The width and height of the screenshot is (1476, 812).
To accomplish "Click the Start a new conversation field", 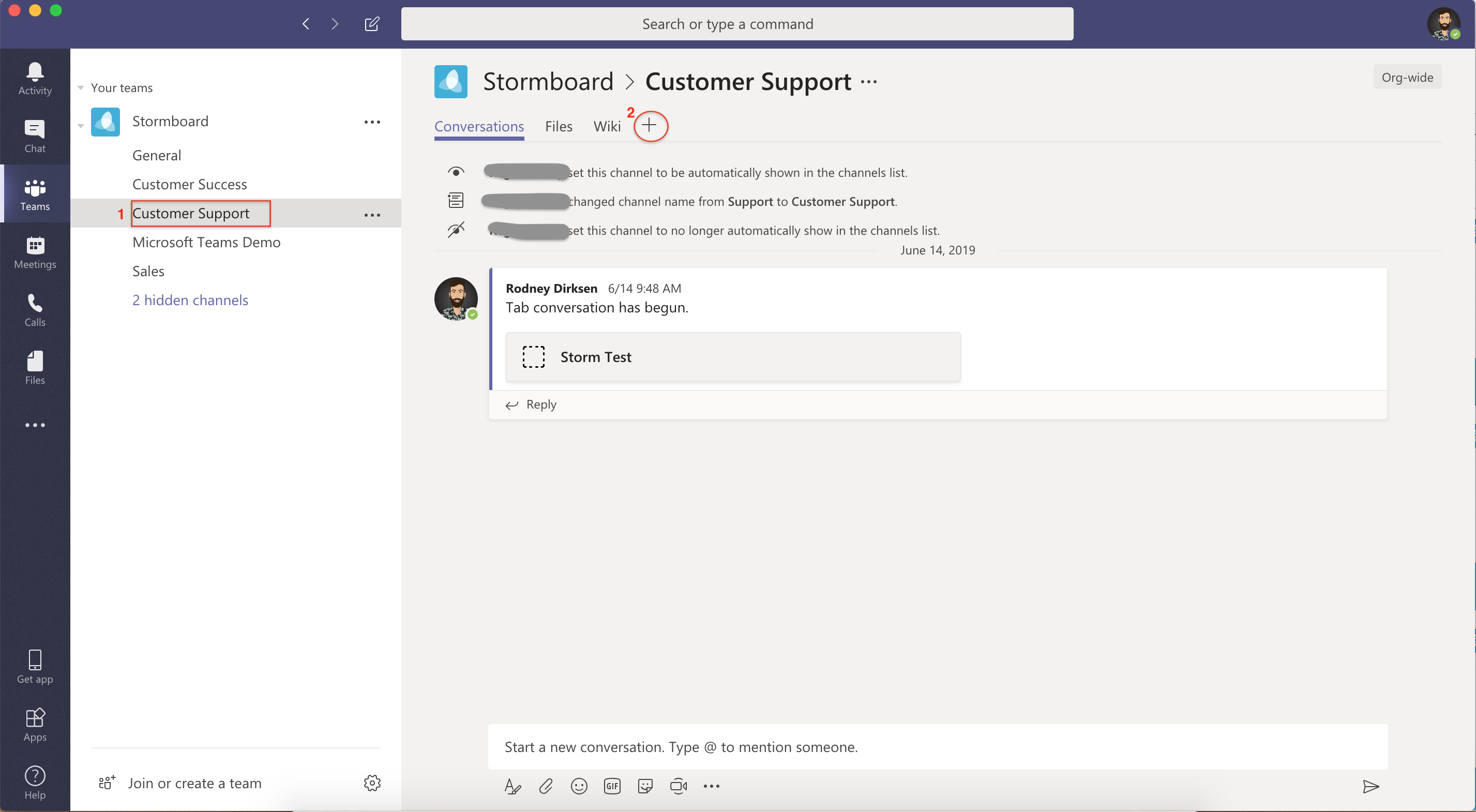I will (938, 747).
